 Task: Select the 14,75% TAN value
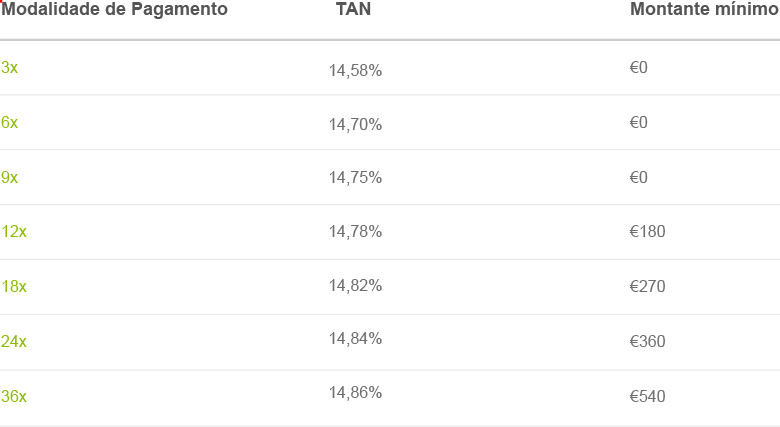point(355,178)
